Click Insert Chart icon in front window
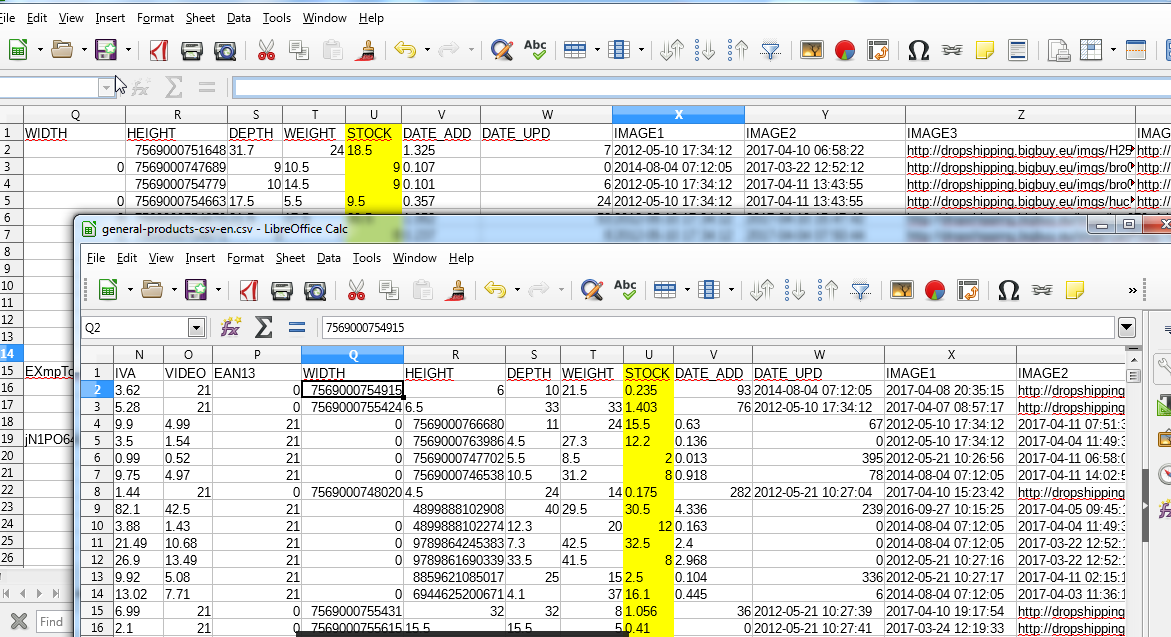The width and height of the screenshot is (1171, 637). [x=934, y=290]
